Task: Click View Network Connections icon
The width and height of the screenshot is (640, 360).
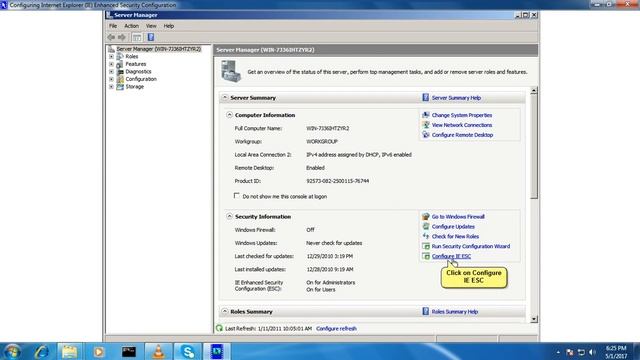Action: pyautogui.click(x=426, y=125)
